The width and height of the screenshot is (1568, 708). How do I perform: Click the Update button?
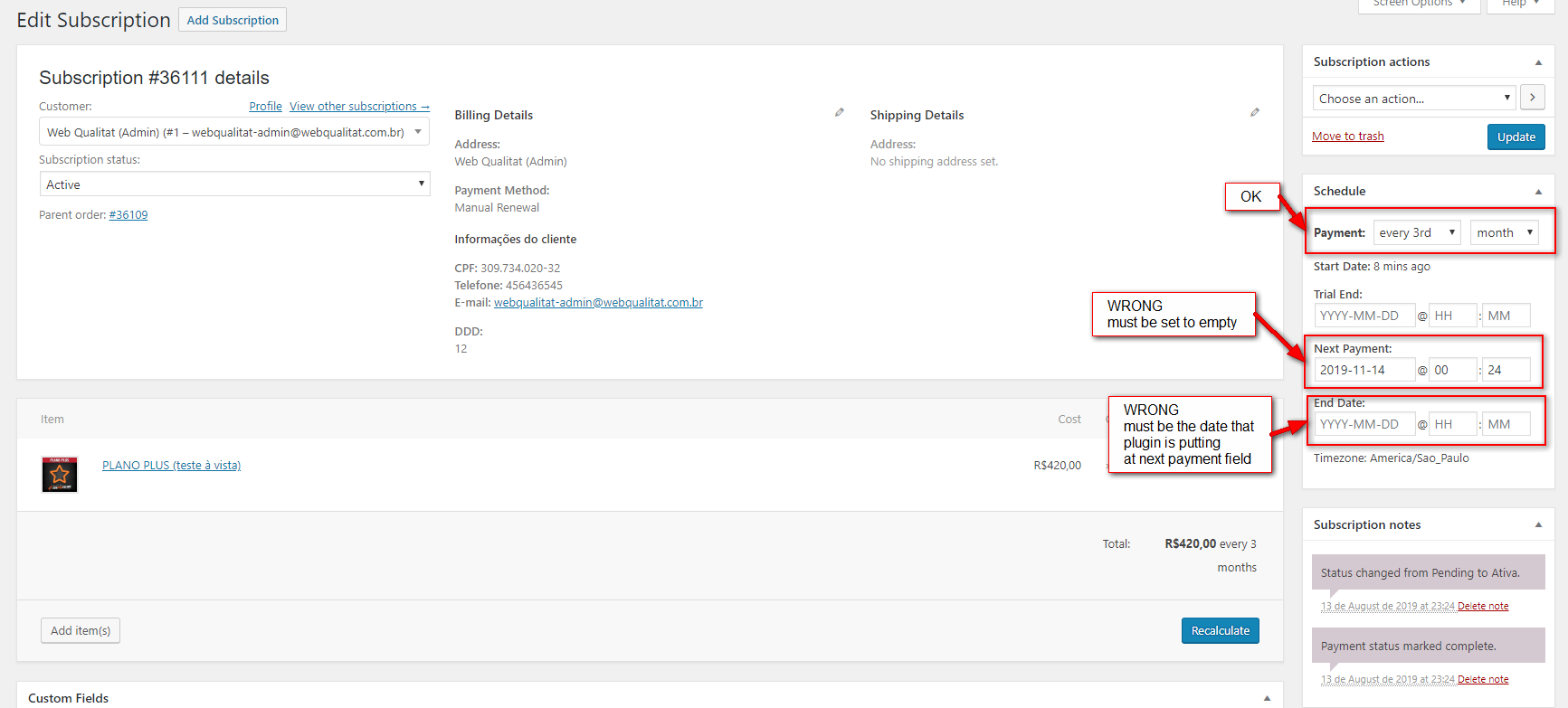pyautogui.click(x=1516, y=137)
